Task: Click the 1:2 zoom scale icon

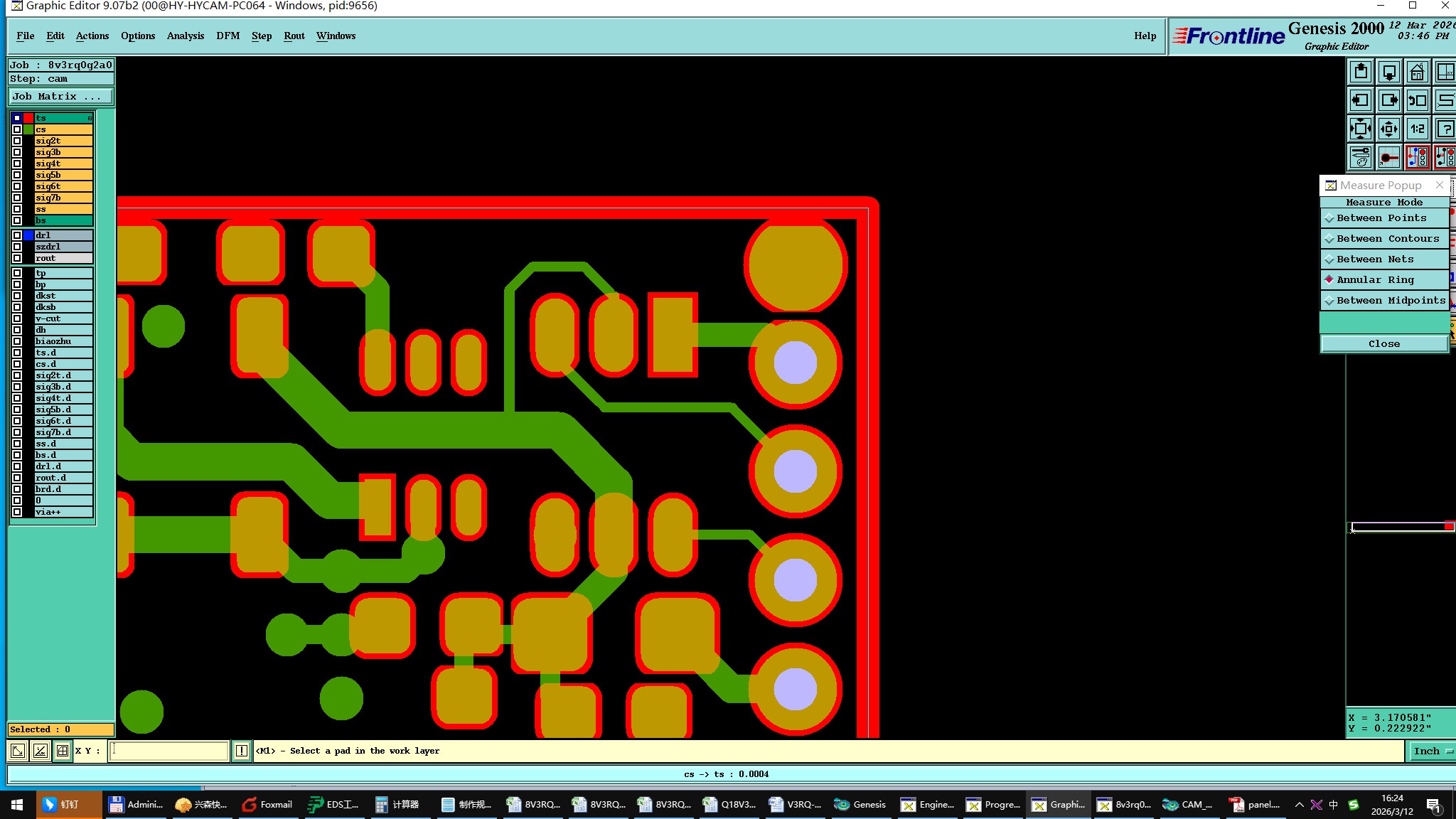Action: click(x=1417, y=129)
